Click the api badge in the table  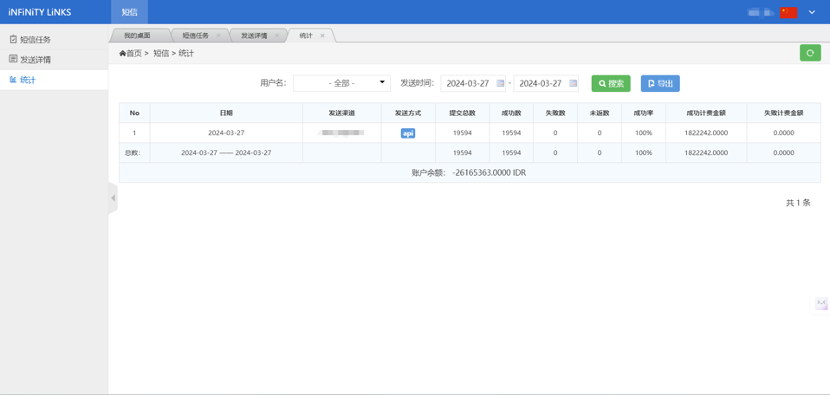(408, 133)
